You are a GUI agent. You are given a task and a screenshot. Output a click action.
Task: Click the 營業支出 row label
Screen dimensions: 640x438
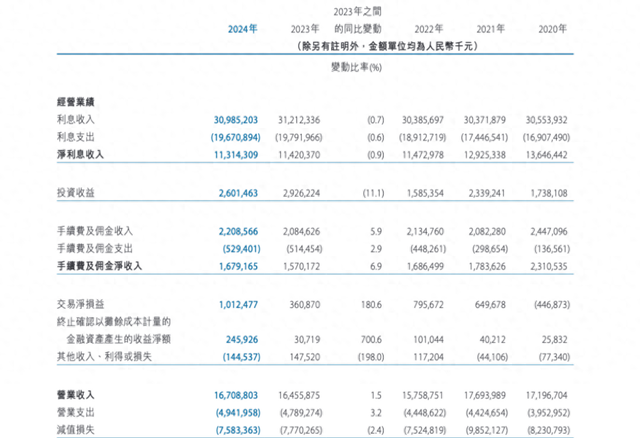point(76,413)
